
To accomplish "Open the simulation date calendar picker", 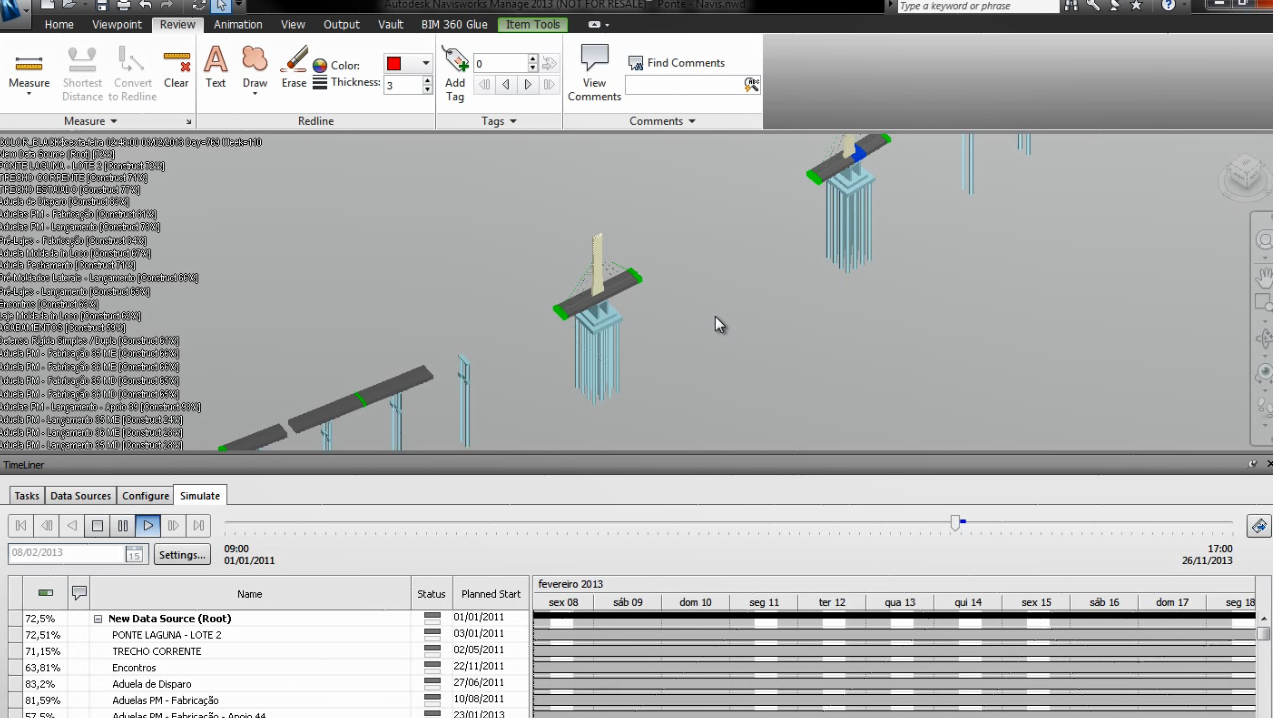I will (134, 554).
